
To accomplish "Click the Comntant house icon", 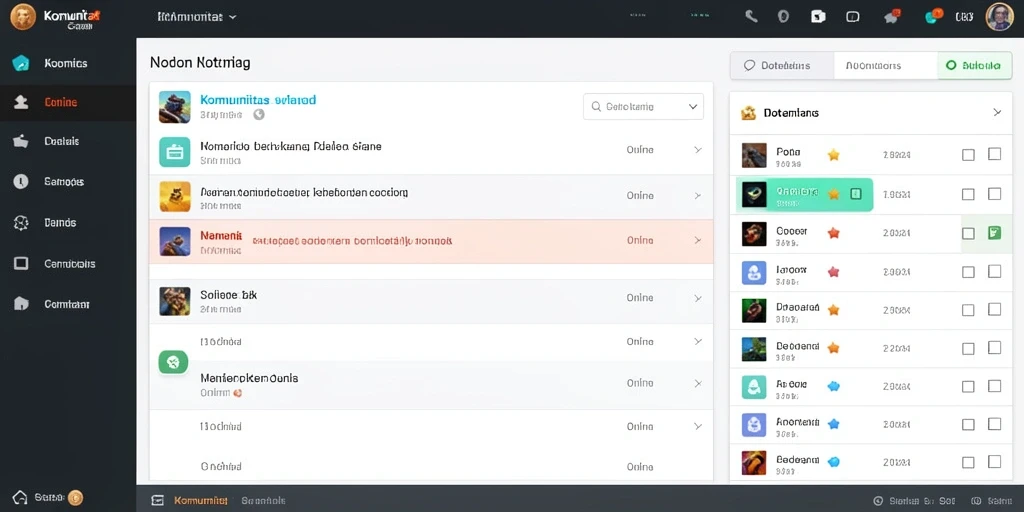I will pyautogui.click(x=21, y=304).
